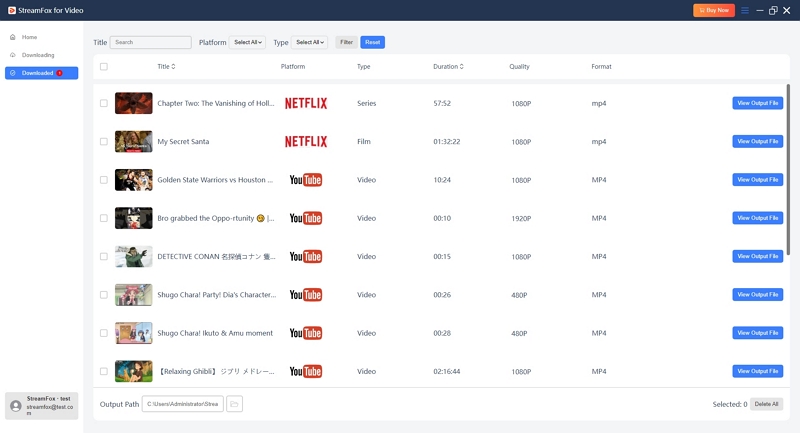View output file for DETECTIVE CONAN
Viewport: 800px width, 433px height.
pos(758,256)
